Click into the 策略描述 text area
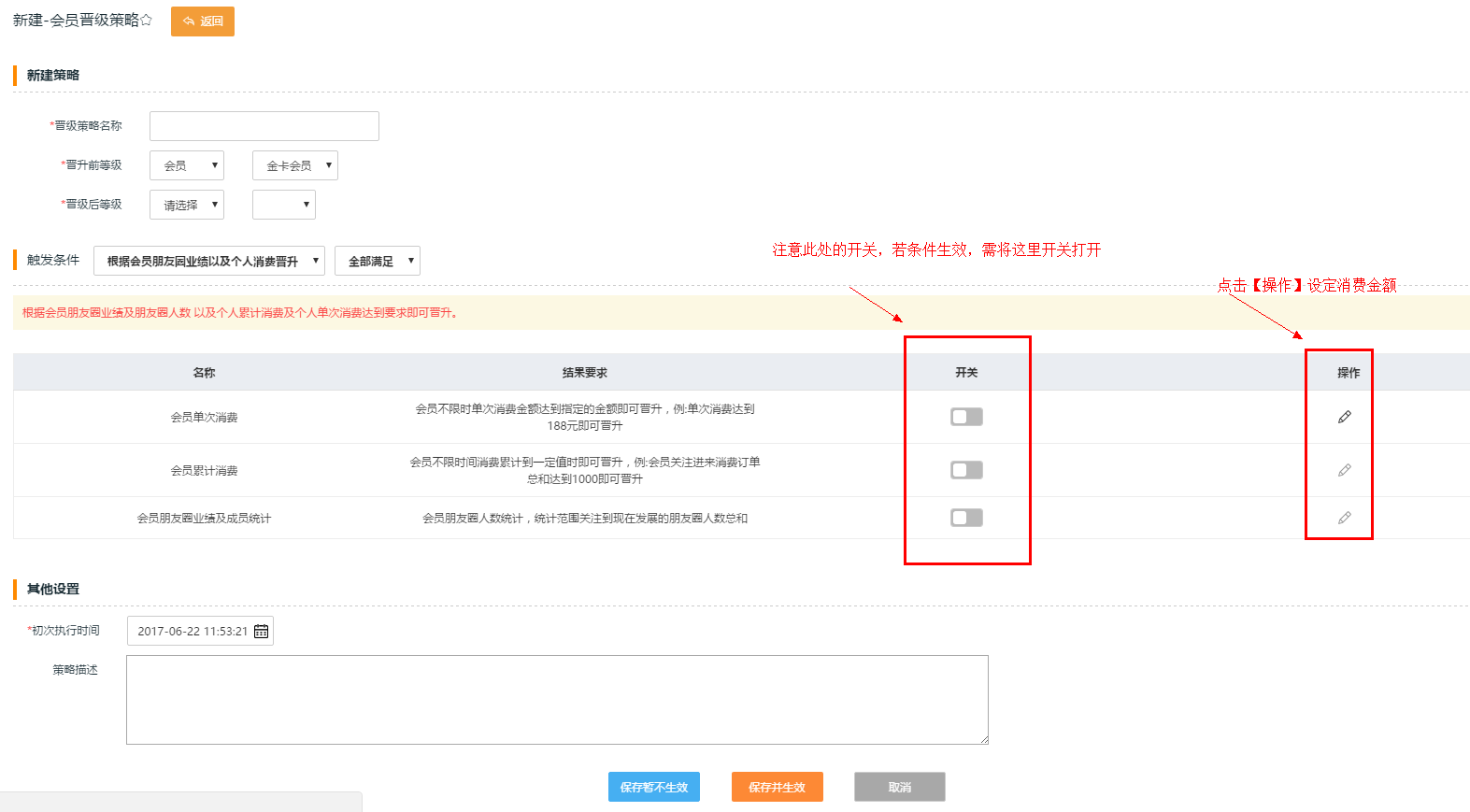1470x812 pixels. coord(557,700)
